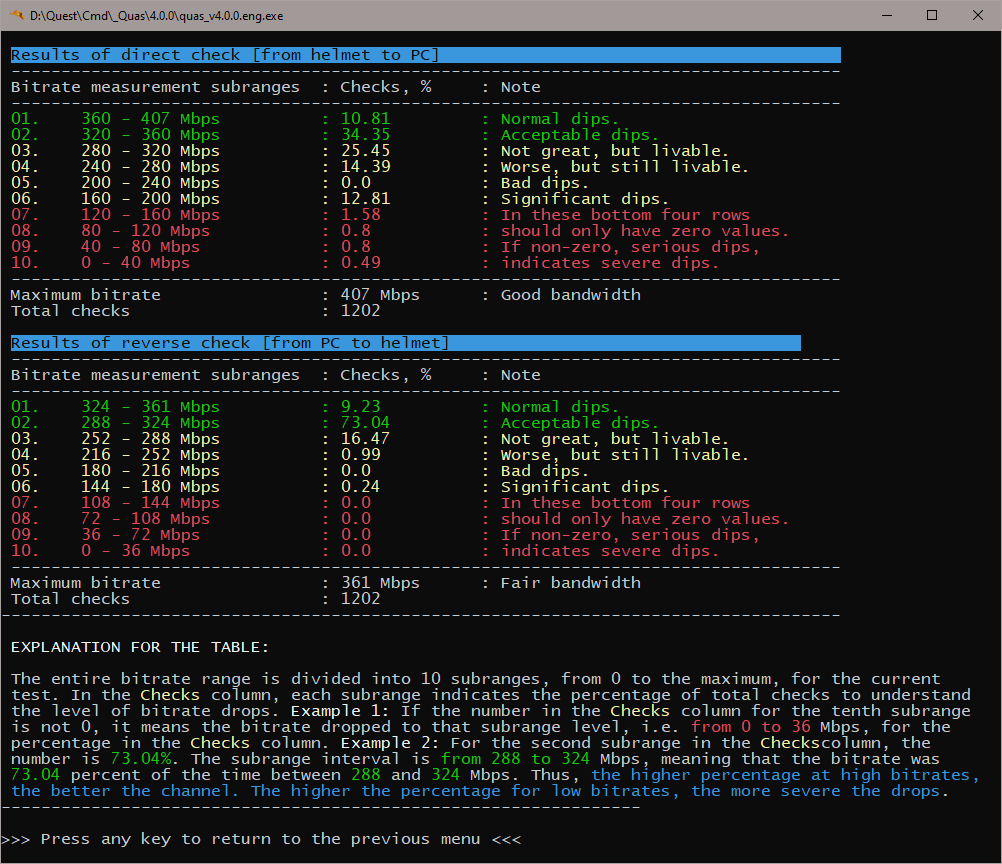Click '73.04%' green text in explanation

pyautogui.click(x=141, y=759)
